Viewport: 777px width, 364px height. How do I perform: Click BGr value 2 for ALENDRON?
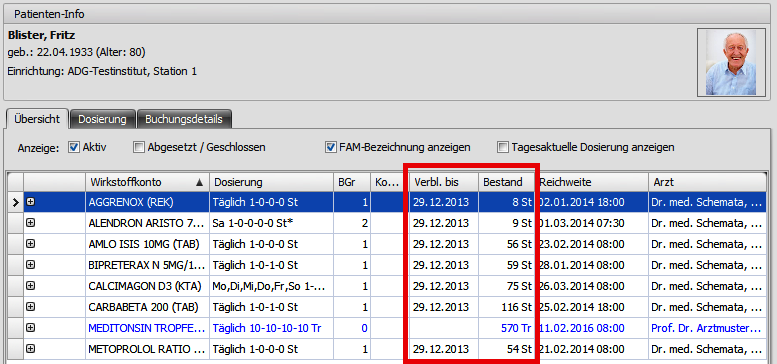click(x=351, y=223)
